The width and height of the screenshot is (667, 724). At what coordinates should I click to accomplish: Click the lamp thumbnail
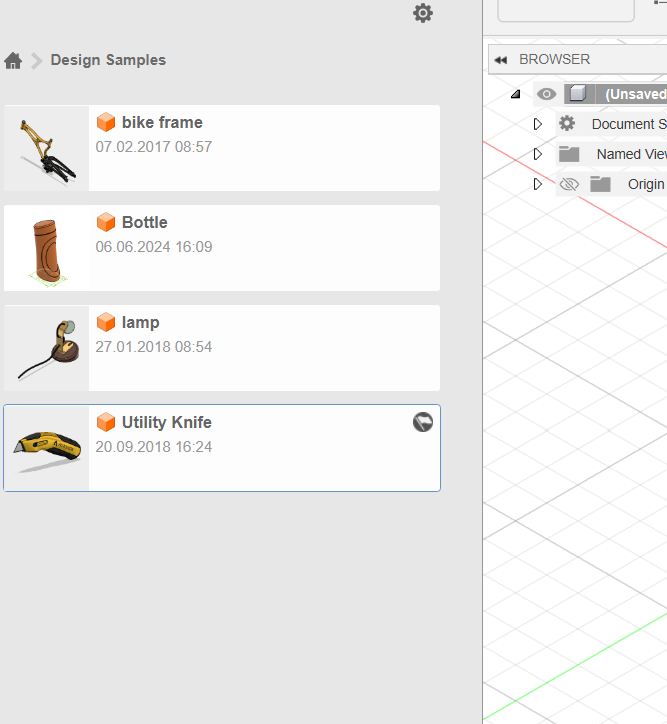pyautogui.click(x=47, y=348)
